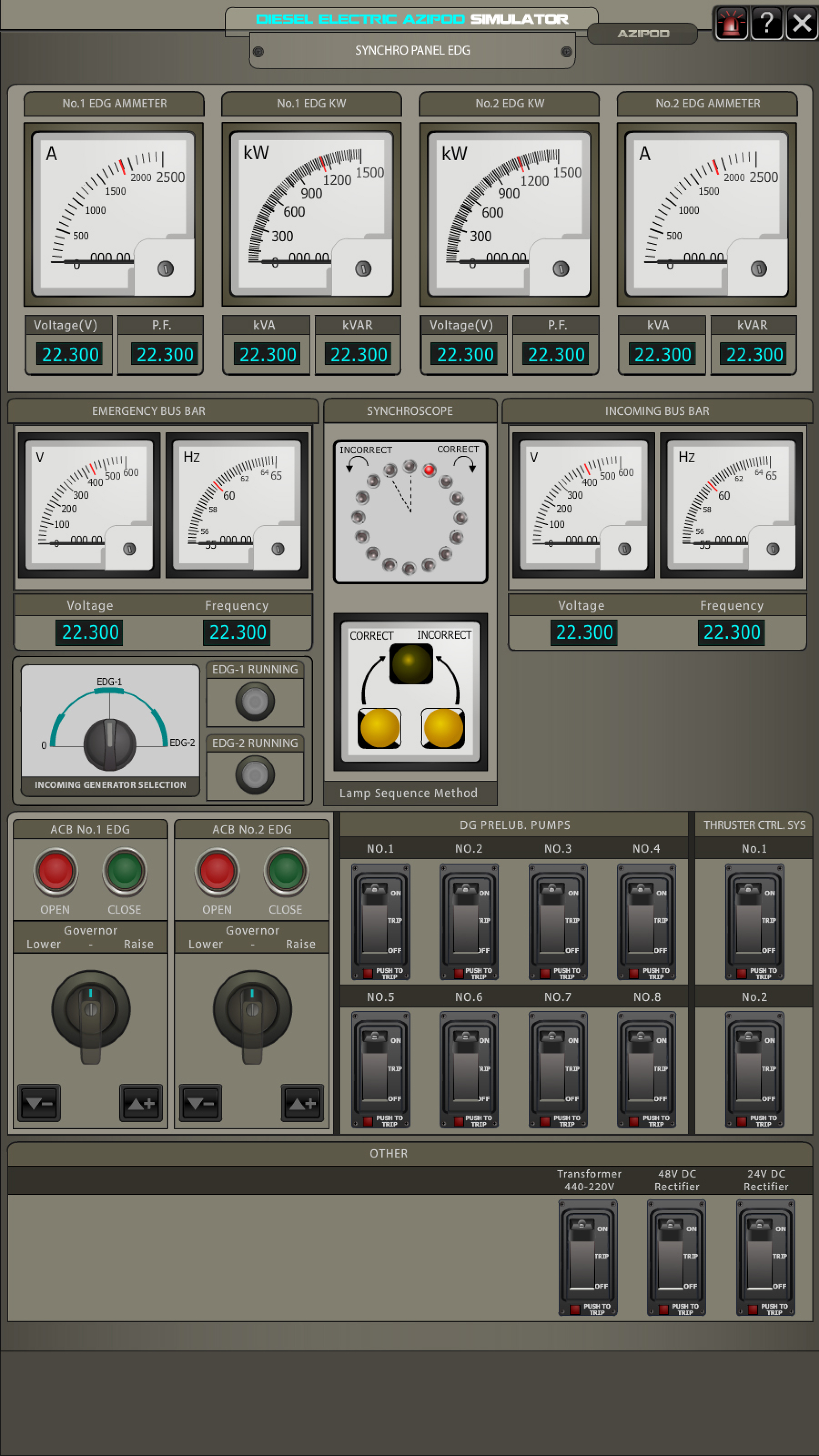Click the SYNCHRO PANEL EDG title plate
819x1456 pixels.
pyautogui.click(x=412, y=51)
